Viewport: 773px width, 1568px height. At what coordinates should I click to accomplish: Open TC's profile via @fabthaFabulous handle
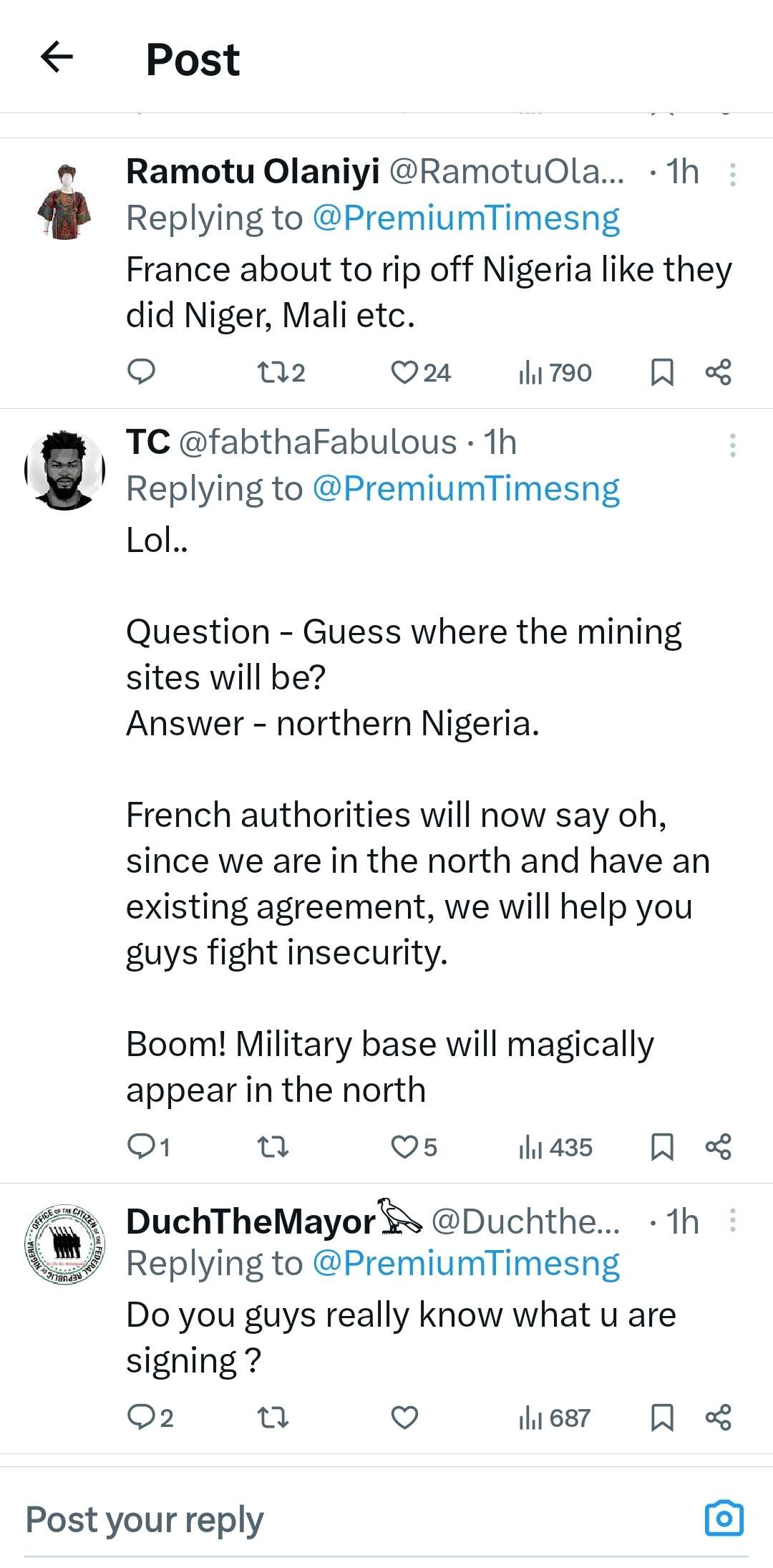click(317, 442)
